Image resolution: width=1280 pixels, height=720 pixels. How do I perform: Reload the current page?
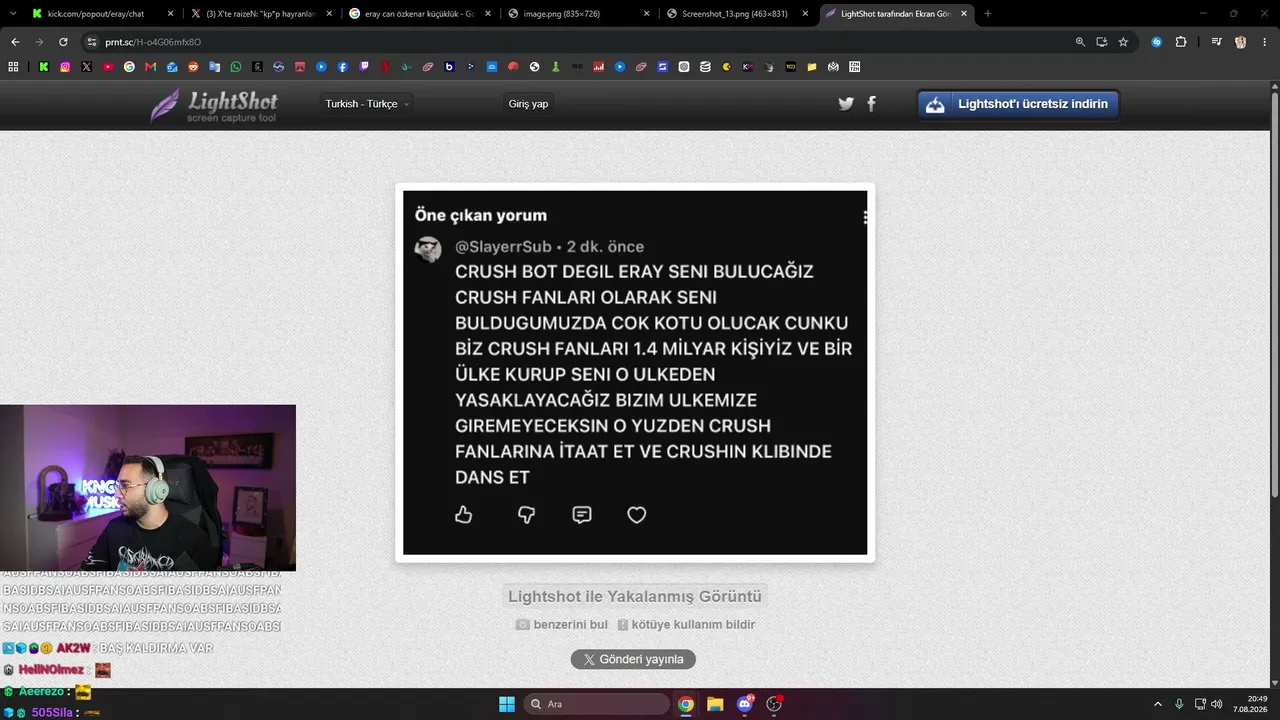click(63, 42)
